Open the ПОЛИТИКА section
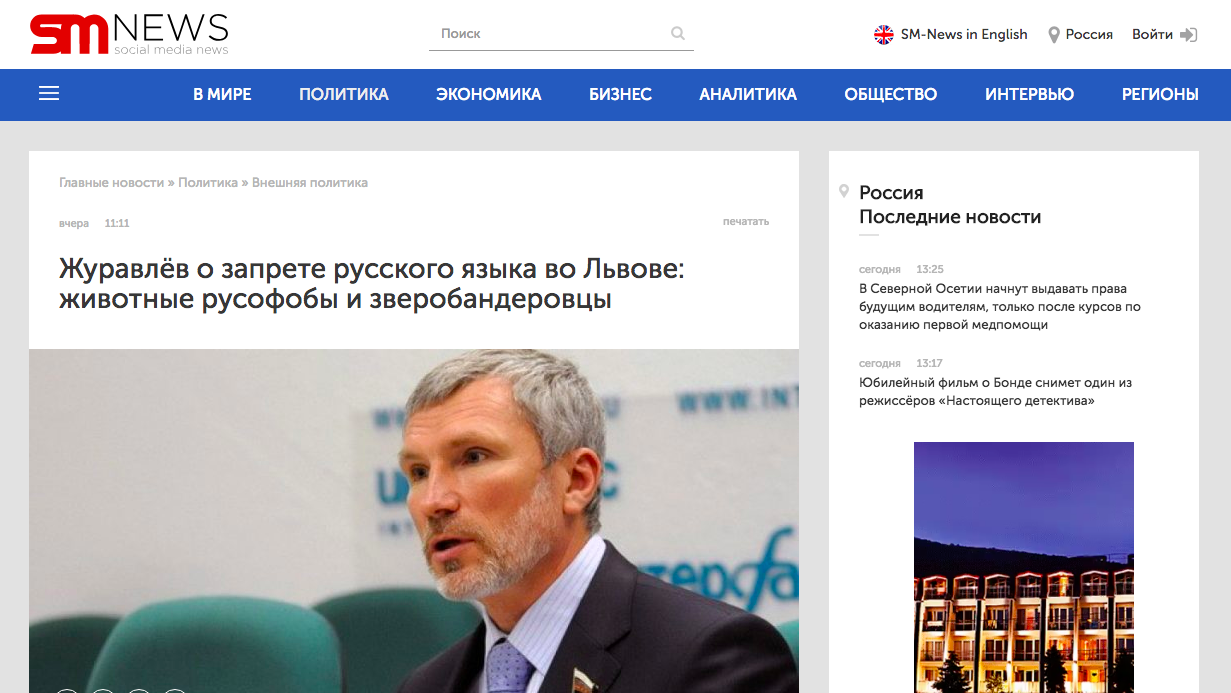Screen dimensions: 1231x693 (x=344, y=94)
